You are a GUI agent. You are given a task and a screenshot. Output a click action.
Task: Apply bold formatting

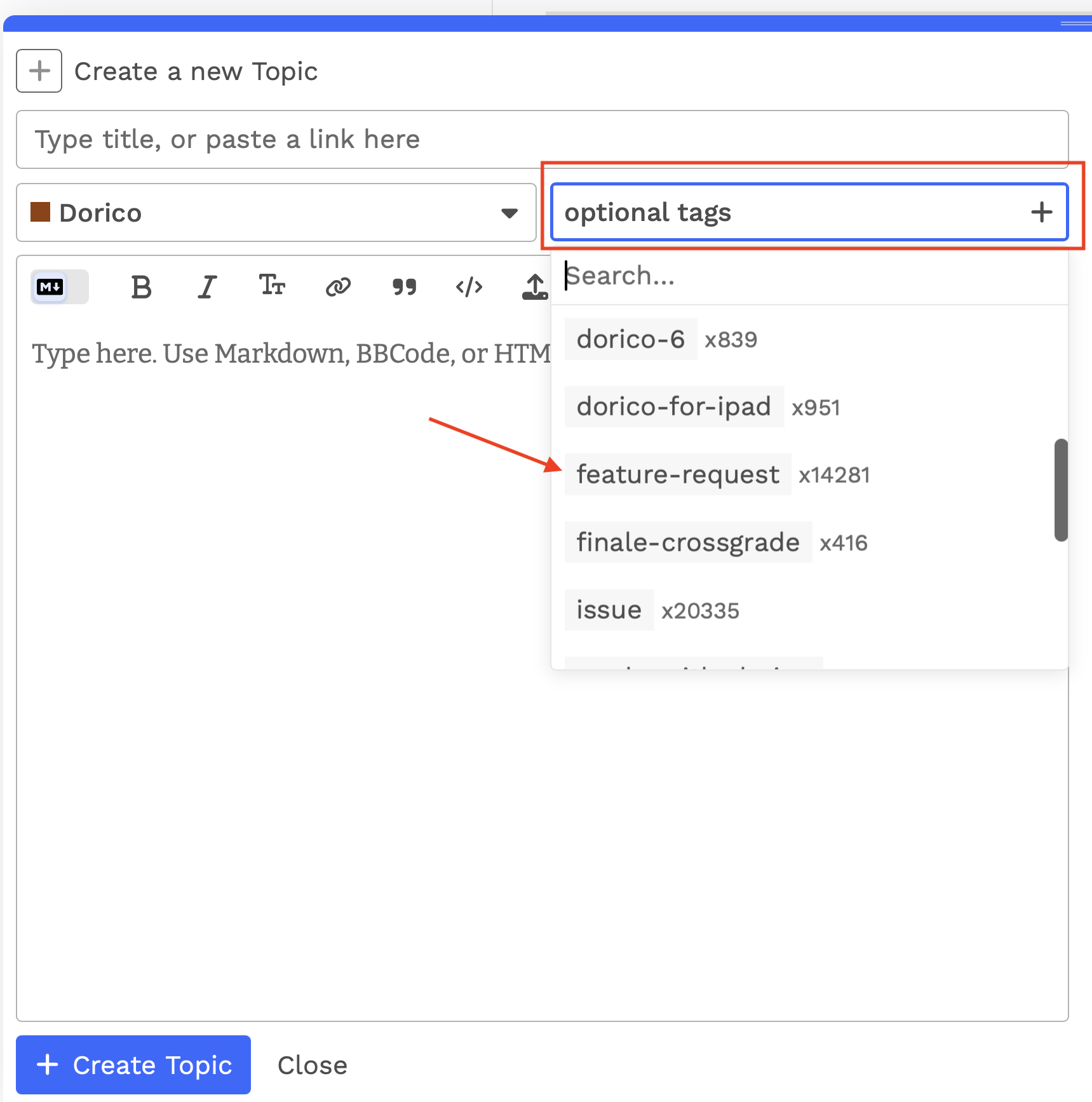point(141,287)
